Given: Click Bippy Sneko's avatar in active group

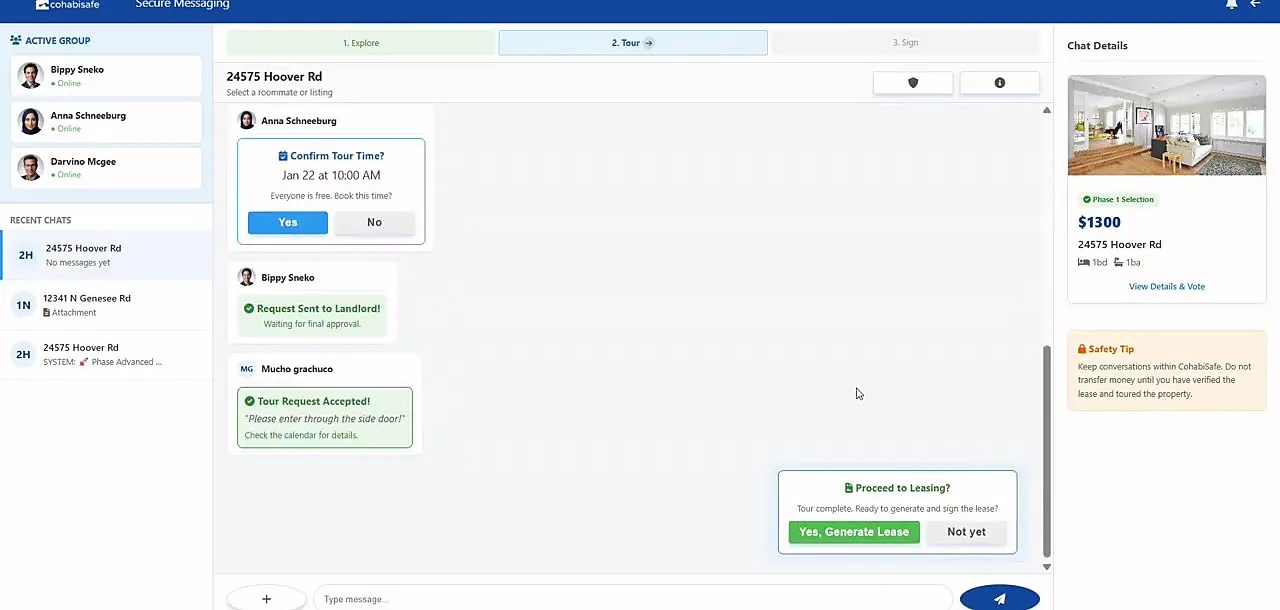Looking at the screenshot, I should click(31, 76).
